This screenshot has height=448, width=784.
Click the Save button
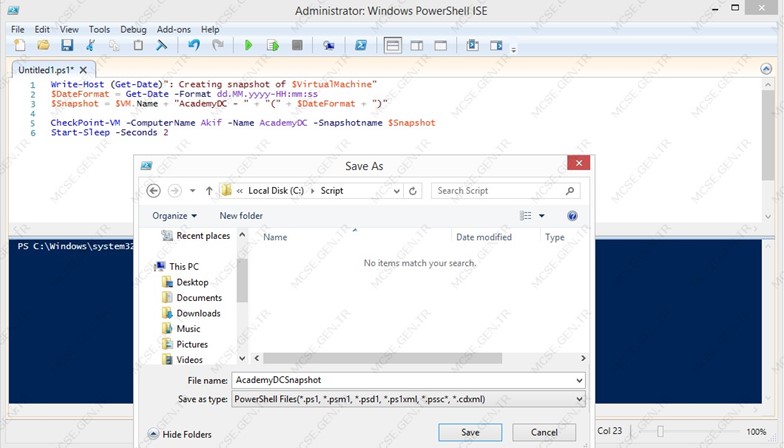(470, 432)
